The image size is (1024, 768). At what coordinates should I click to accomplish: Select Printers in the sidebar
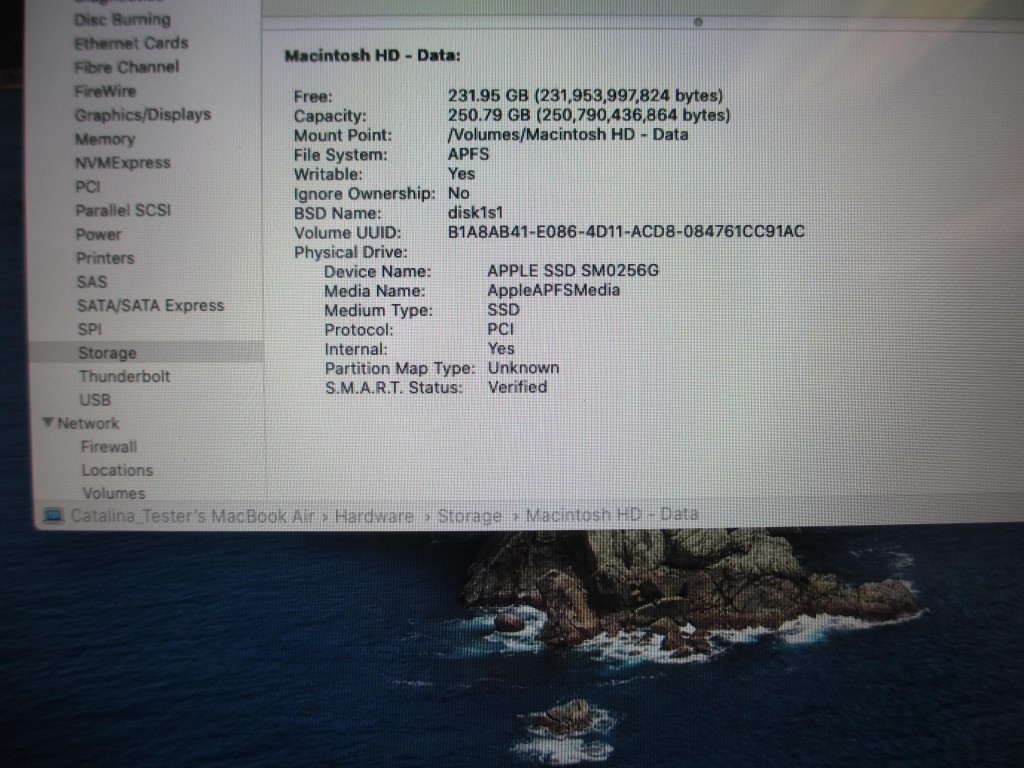[105, 258]
